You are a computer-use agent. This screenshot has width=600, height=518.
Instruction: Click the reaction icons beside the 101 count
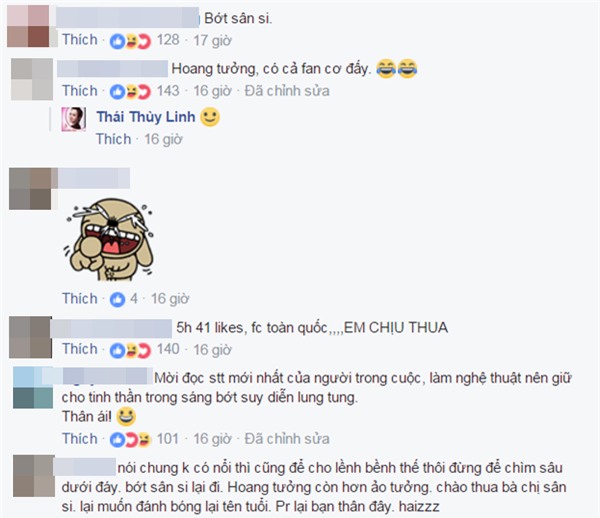click(130, 440)
